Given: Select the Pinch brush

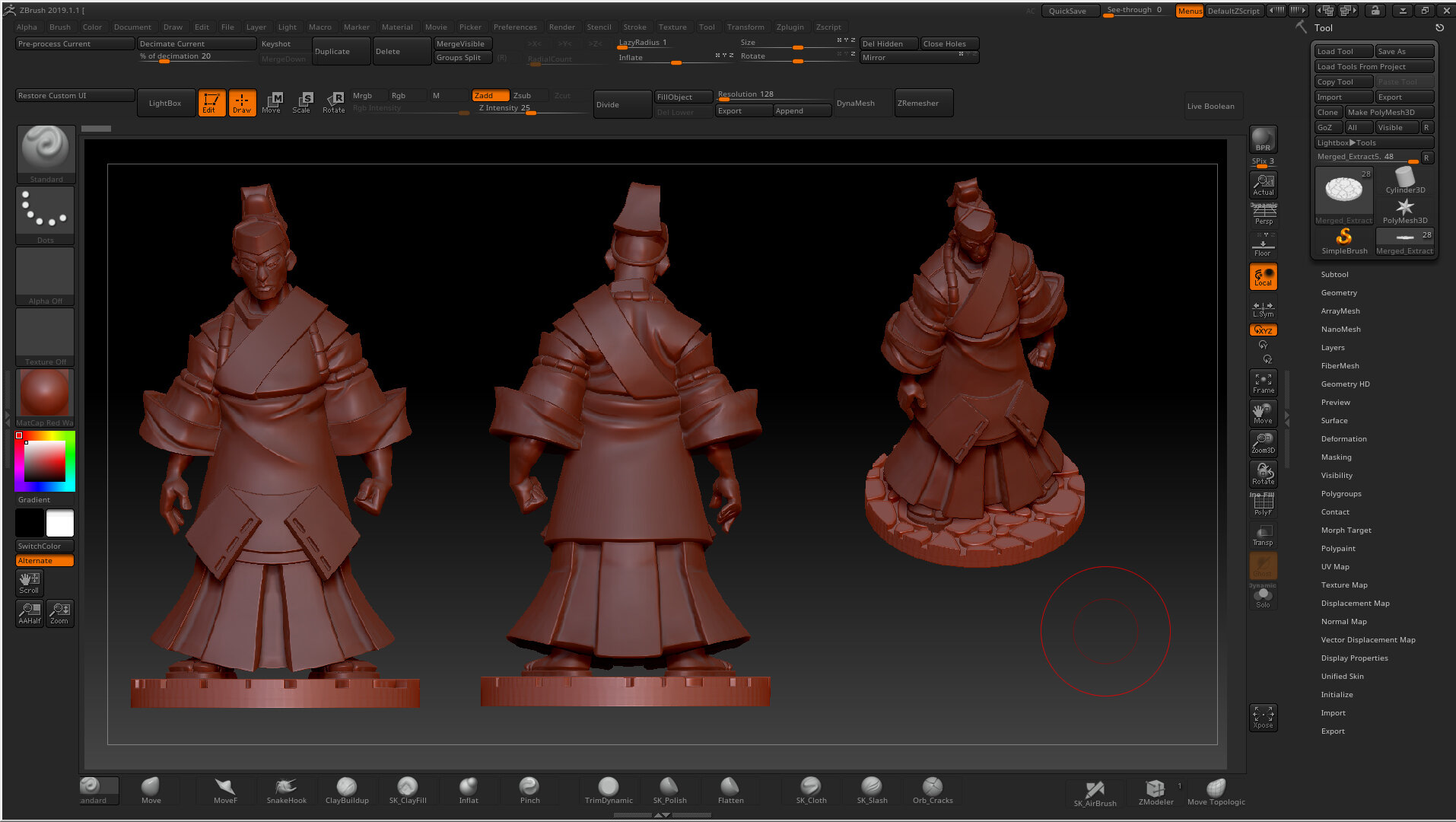Looking at the screenshot, I should pyautogui.click(x=529, y=790).
